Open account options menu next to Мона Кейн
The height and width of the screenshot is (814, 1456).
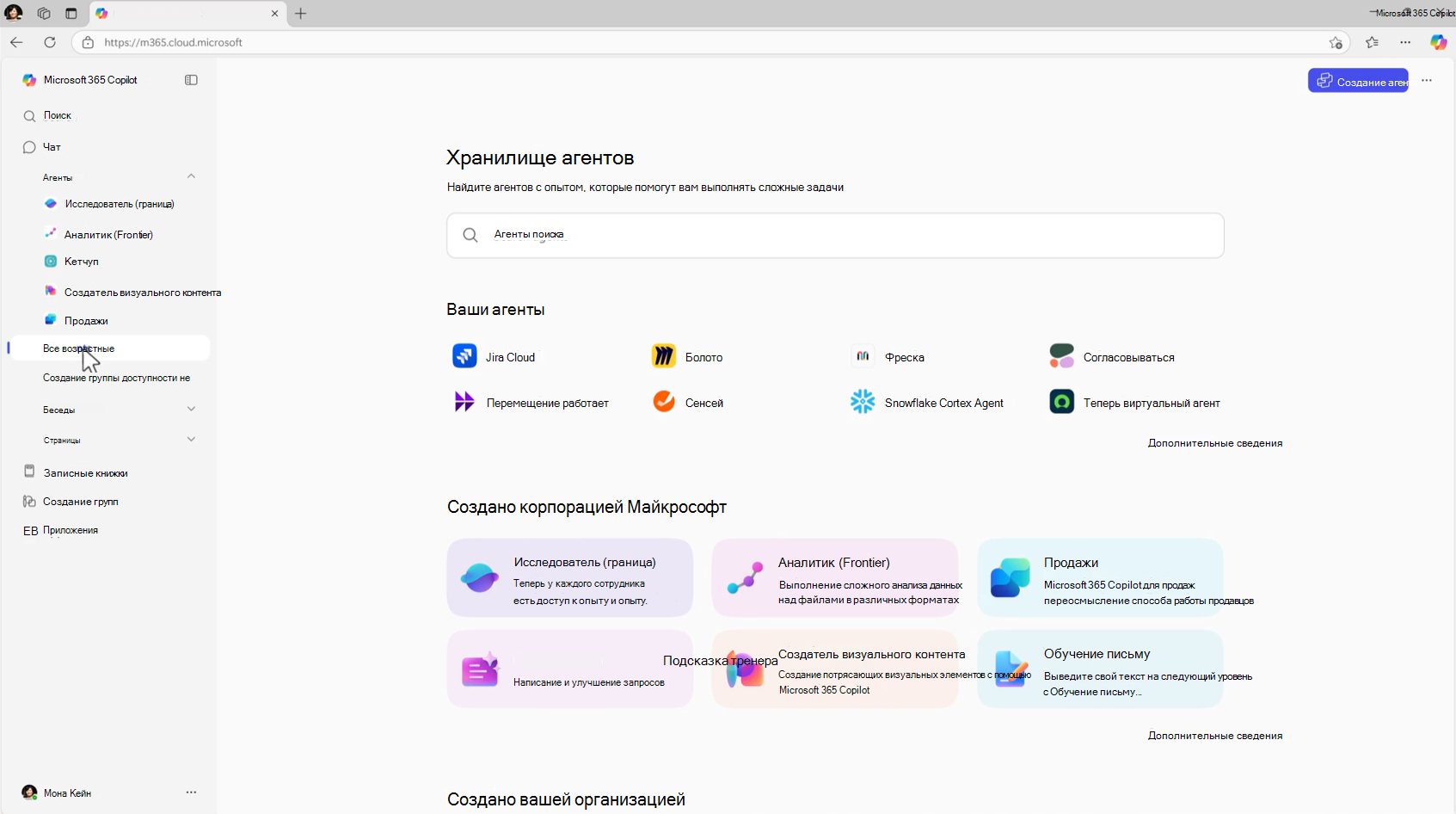tap(191, 792)
